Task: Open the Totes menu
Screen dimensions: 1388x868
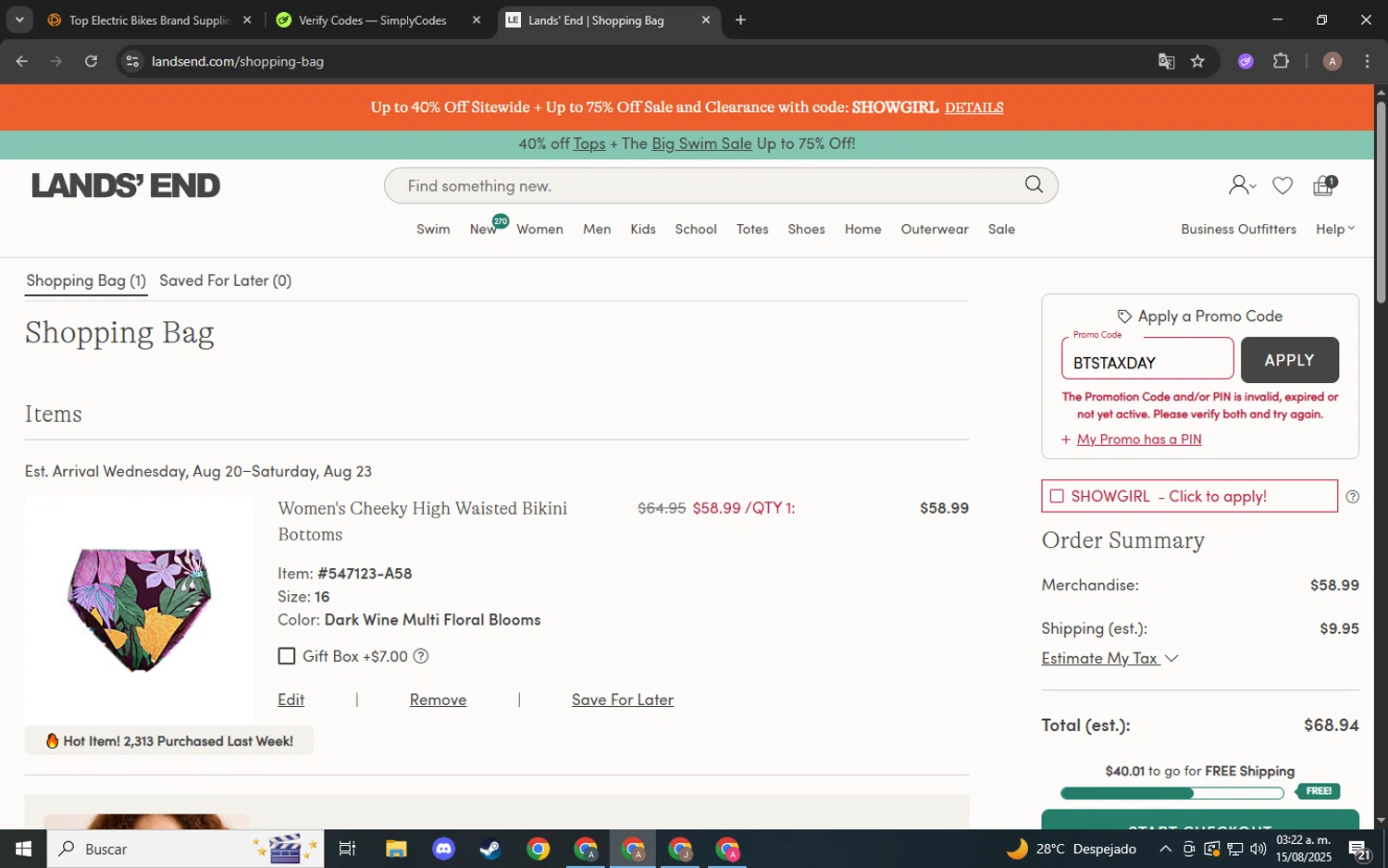Action: (x=752, y=229)
